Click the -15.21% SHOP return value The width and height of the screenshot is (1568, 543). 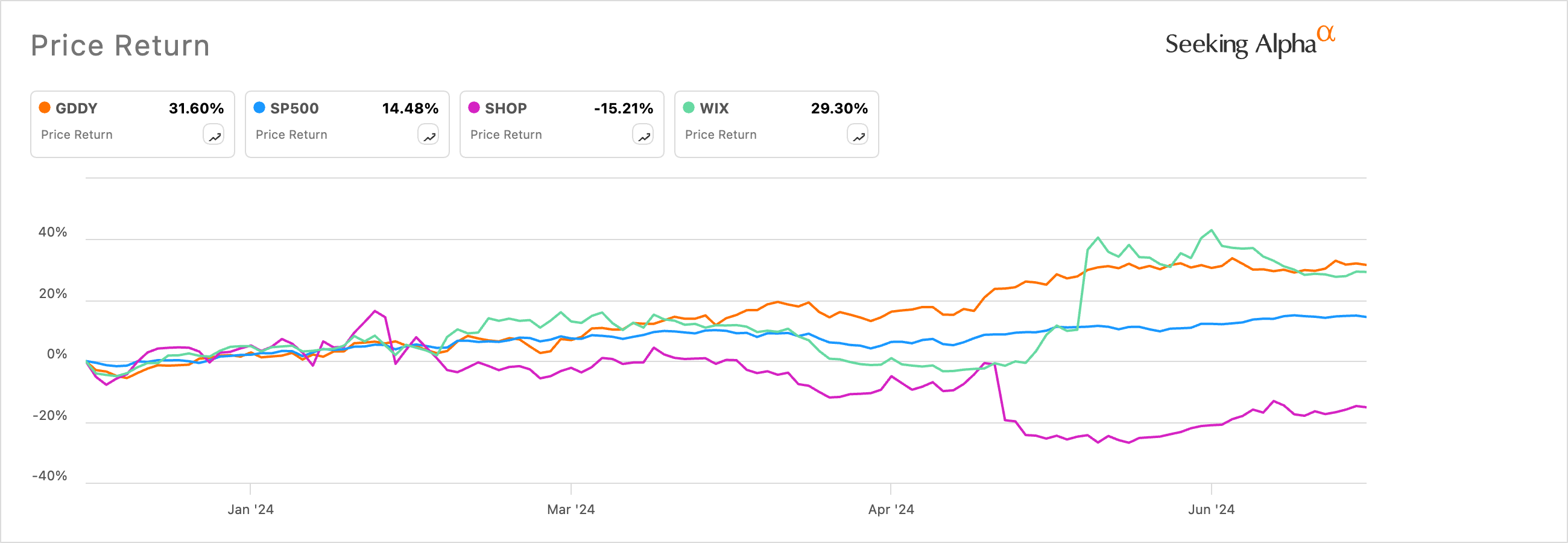[x=624, y=109]
